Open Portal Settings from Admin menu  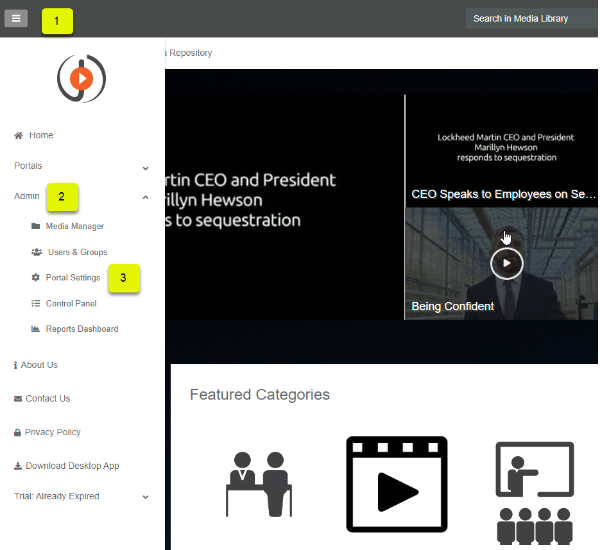[x=73, y=277]
